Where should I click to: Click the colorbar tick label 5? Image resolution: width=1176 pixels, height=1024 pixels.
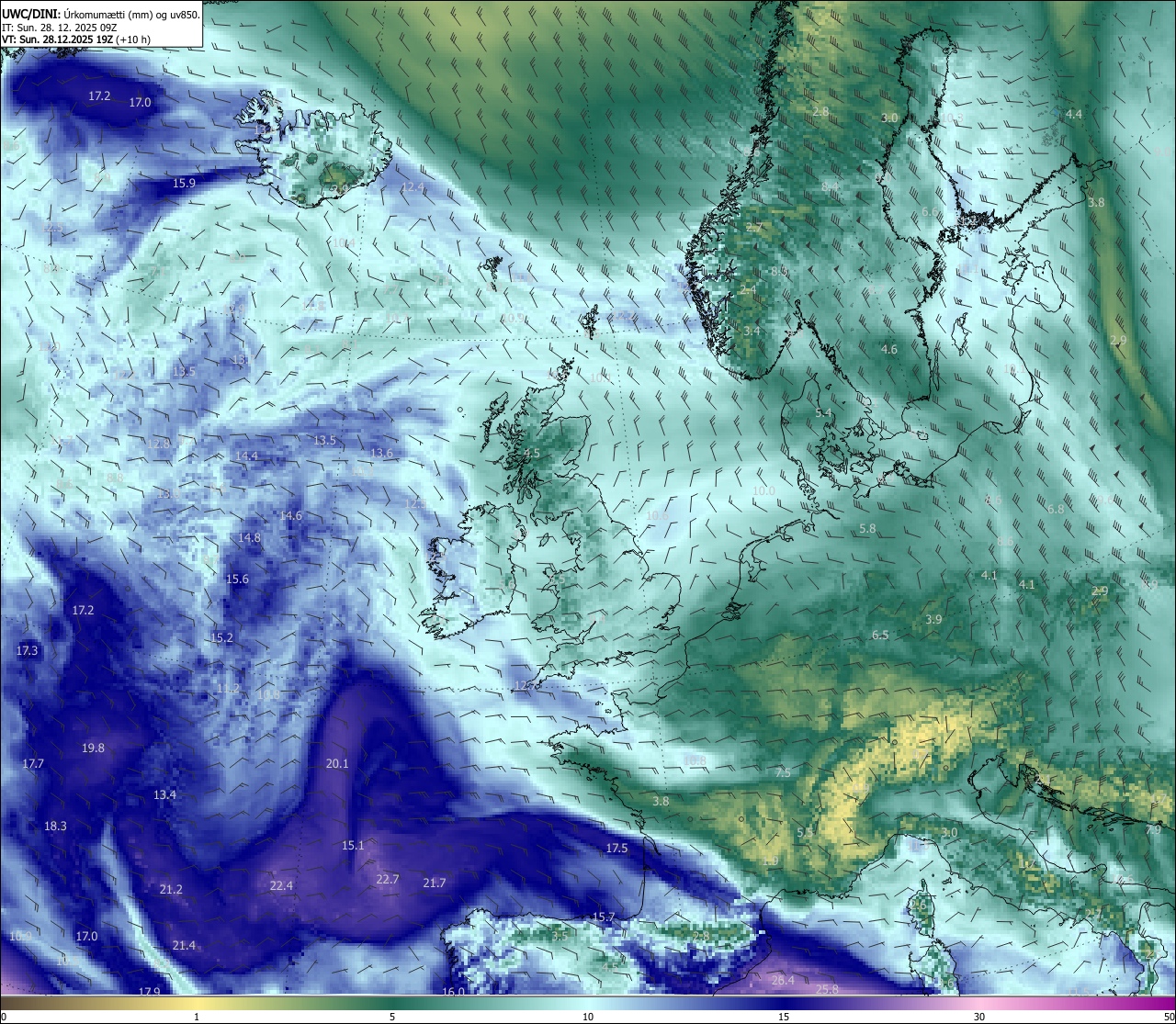[392, 1017]
